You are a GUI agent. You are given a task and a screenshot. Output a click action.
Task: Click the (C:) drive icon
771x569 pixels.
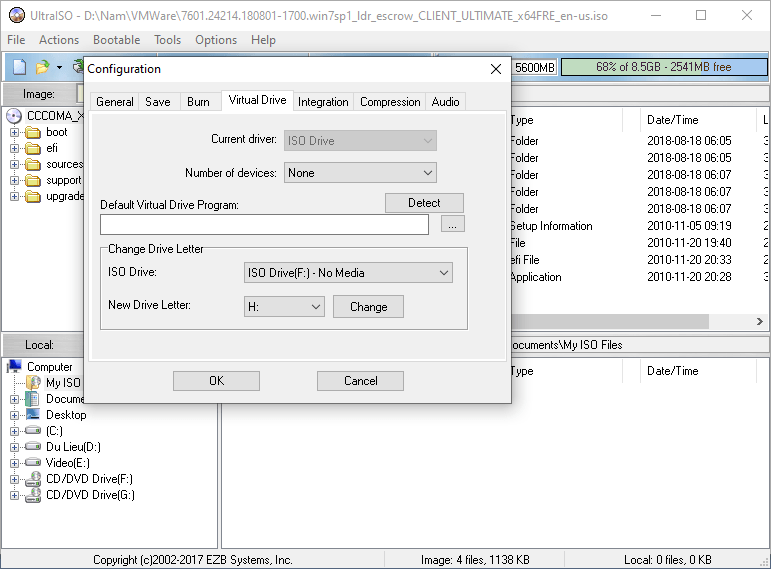[33, 430]
